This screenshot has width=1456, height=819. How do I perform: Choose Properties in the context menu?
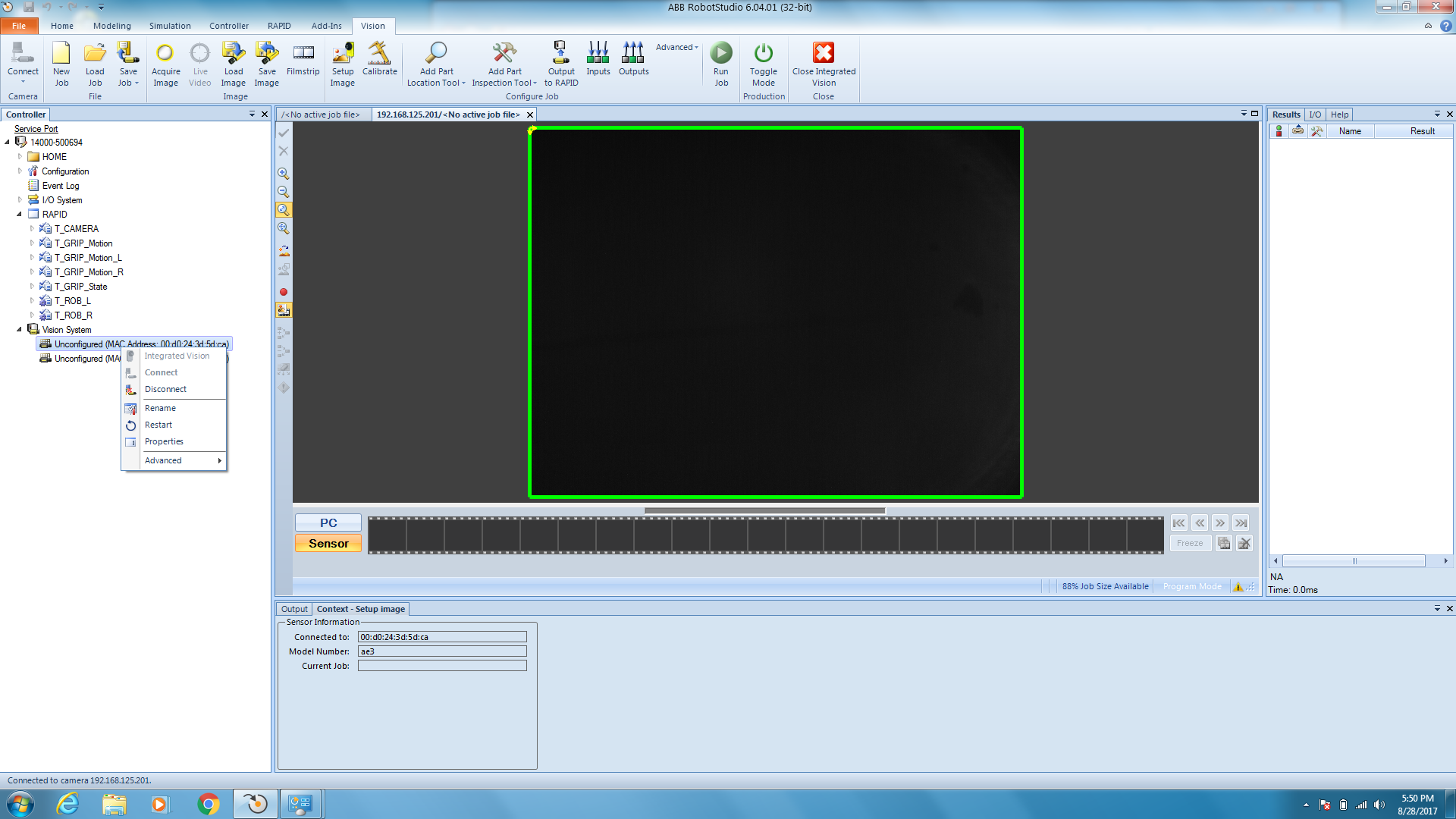click(164, 442)
